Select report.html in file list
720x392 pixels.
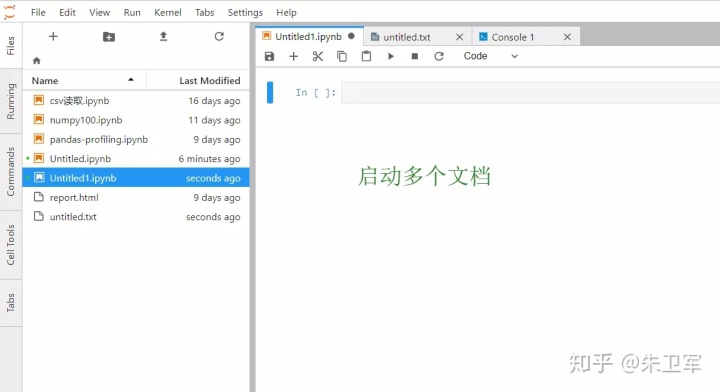coord(136,197)
